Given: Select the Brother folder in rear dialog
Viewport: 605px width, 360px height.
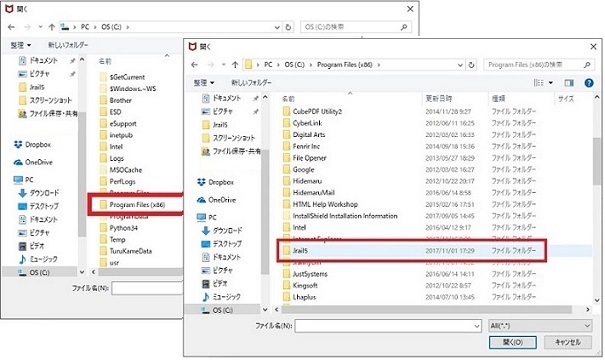Looking at the screenshot, I should point(115,100).
